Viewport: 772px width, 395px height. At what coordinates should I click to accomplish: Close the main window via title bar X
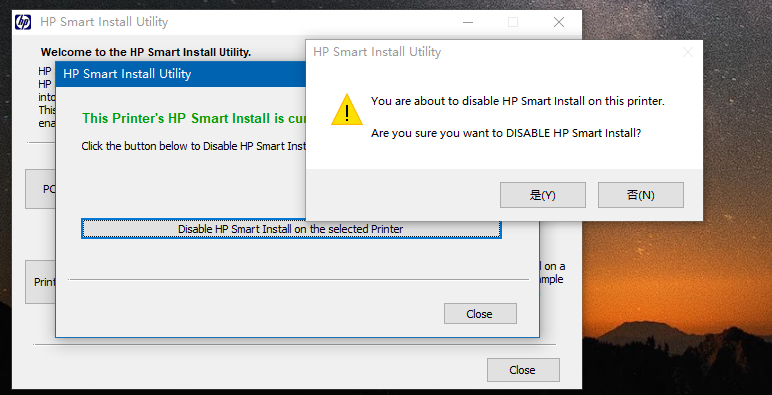[x=558, y=22]
